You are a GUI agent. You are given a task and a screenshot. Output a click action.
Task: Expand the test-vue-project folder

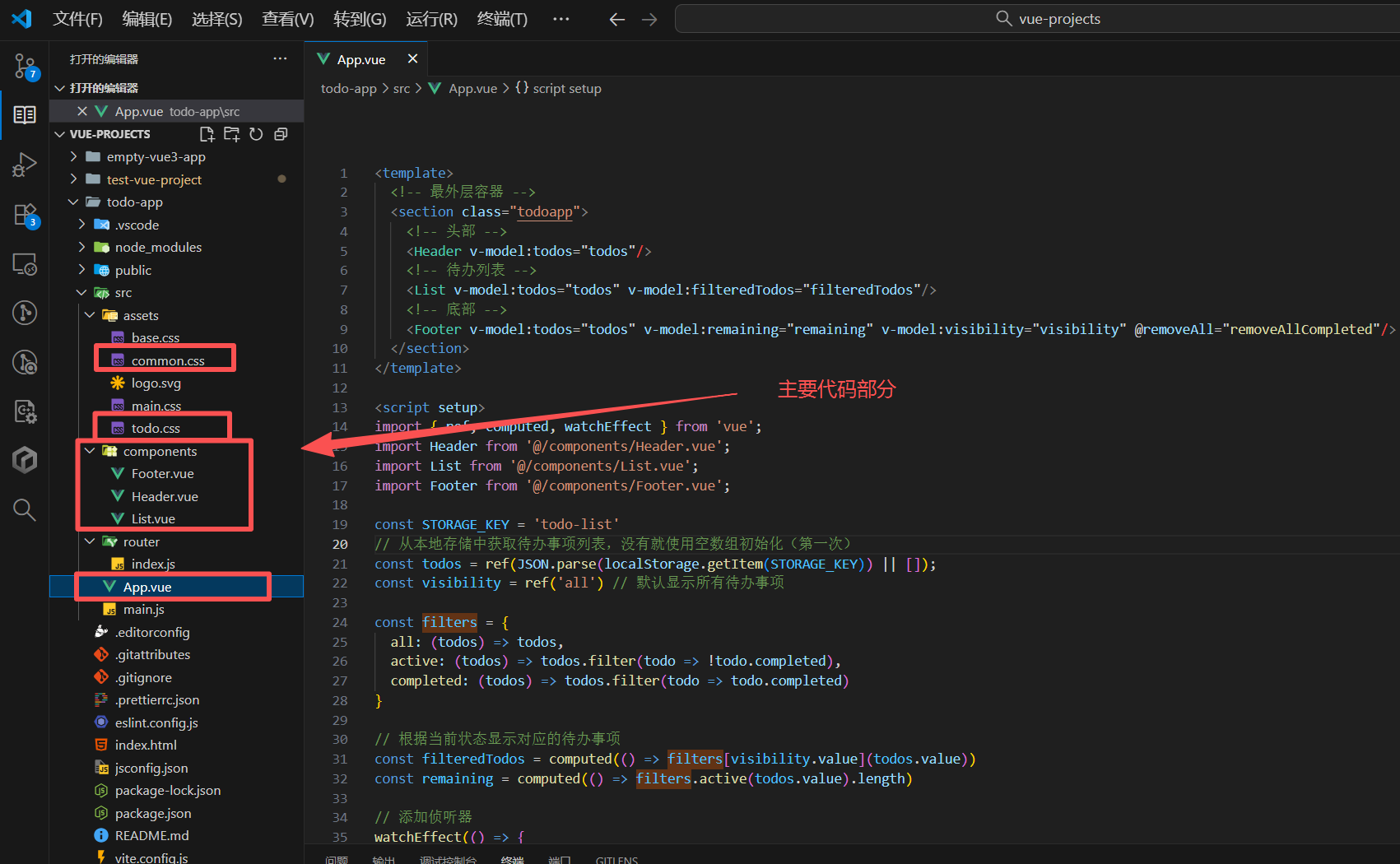(x=154, y=179)
